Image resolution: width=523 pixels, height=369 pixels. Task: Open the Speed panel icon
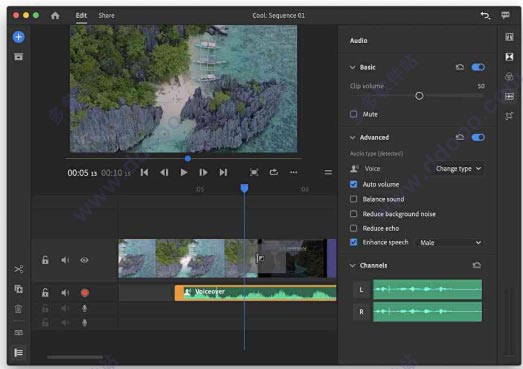click(x=509, y=96)
